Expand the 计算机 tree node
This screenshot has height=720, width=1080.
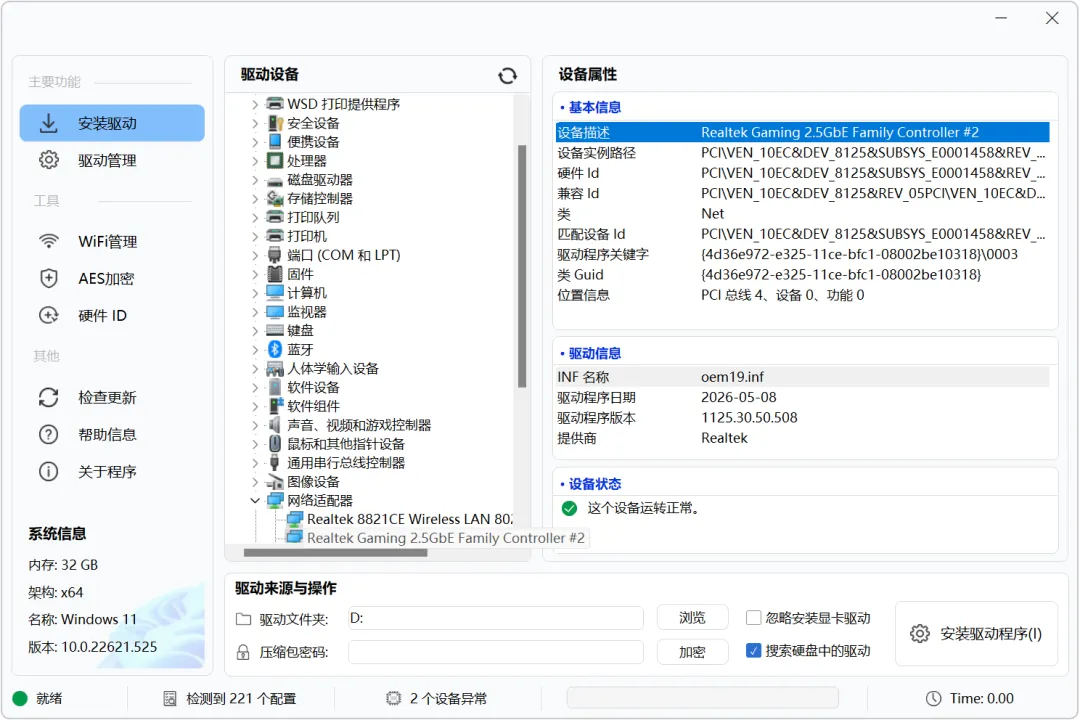pos(255,293)
